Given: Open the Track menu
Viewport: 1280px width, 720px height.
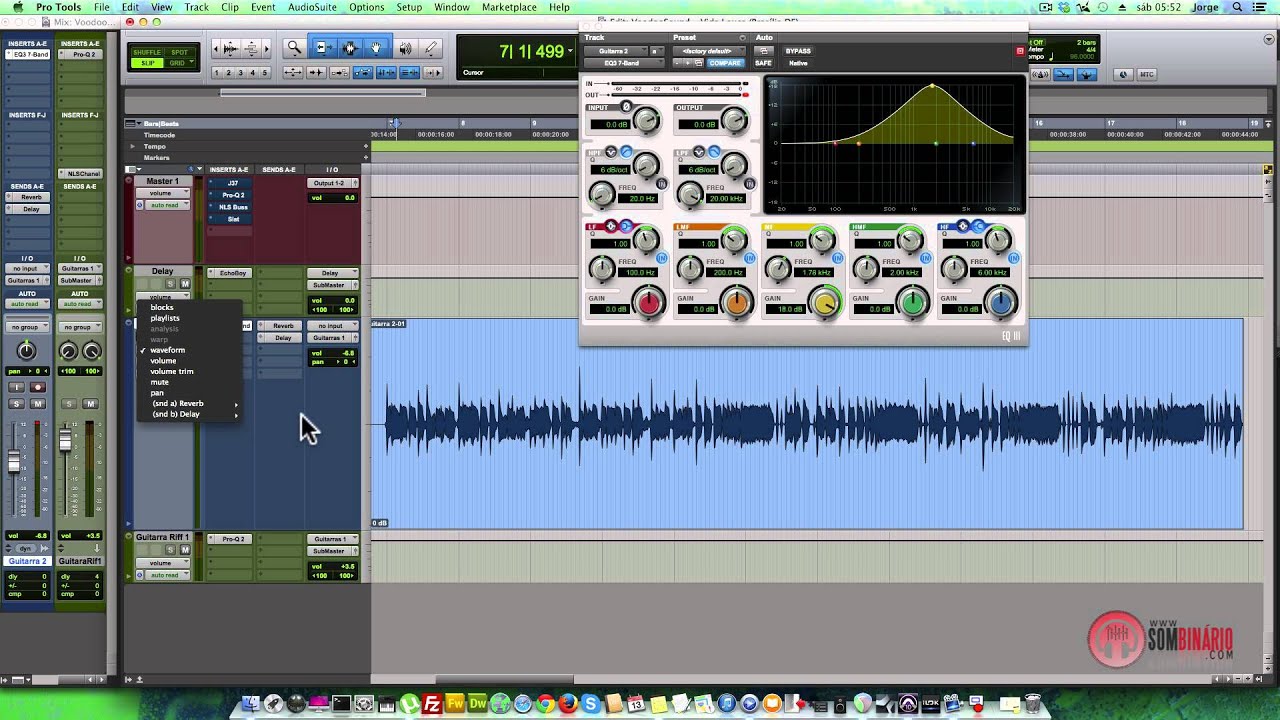Looking at the screenshot, I should tap(197, 7).
